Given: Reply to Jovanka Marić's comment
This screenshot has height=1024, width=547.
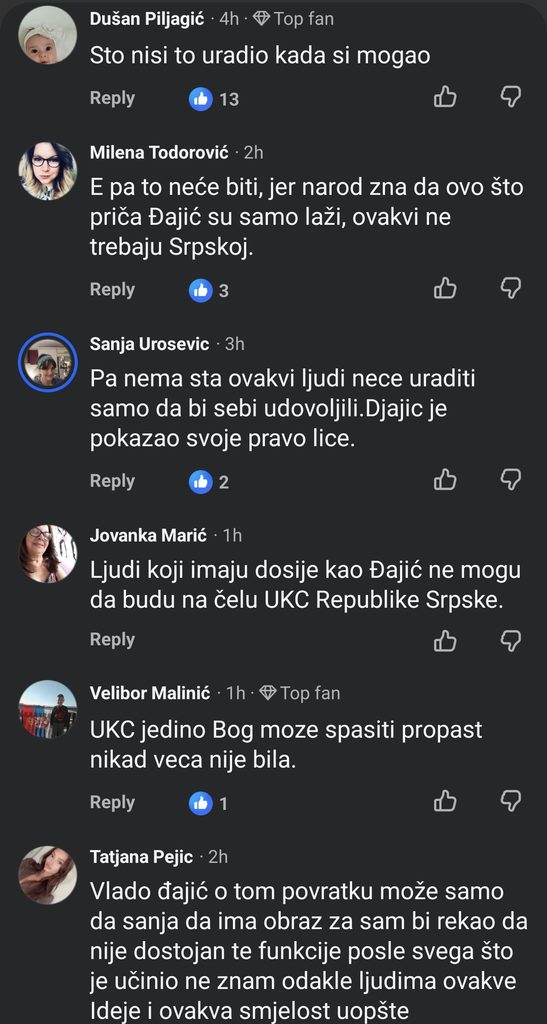Looking at the screenshot, I should coord(112,640).
